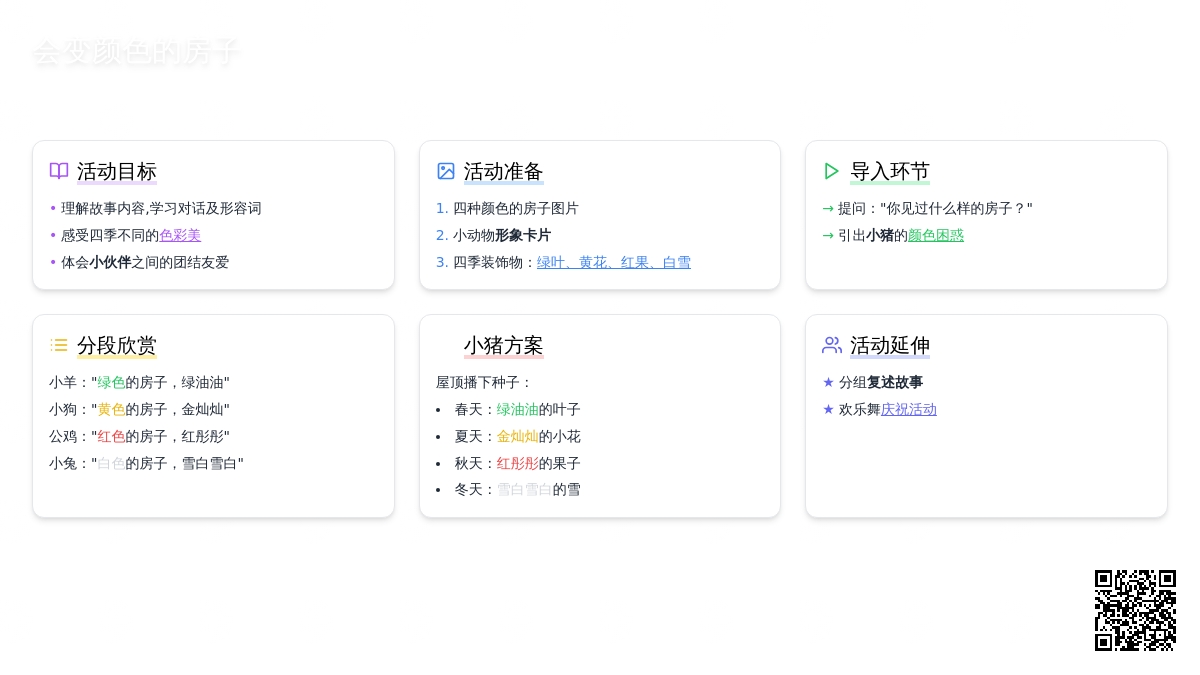Open the 绿叶、黄花、红果、白雪 link

(614, 263)
